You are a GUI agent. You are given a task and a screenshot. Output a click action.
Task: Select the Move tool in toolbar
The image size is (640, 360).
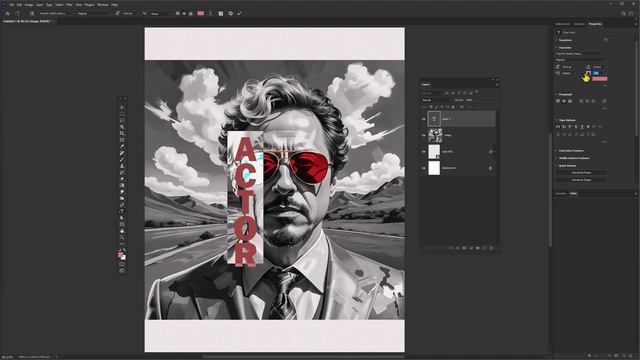122,108
